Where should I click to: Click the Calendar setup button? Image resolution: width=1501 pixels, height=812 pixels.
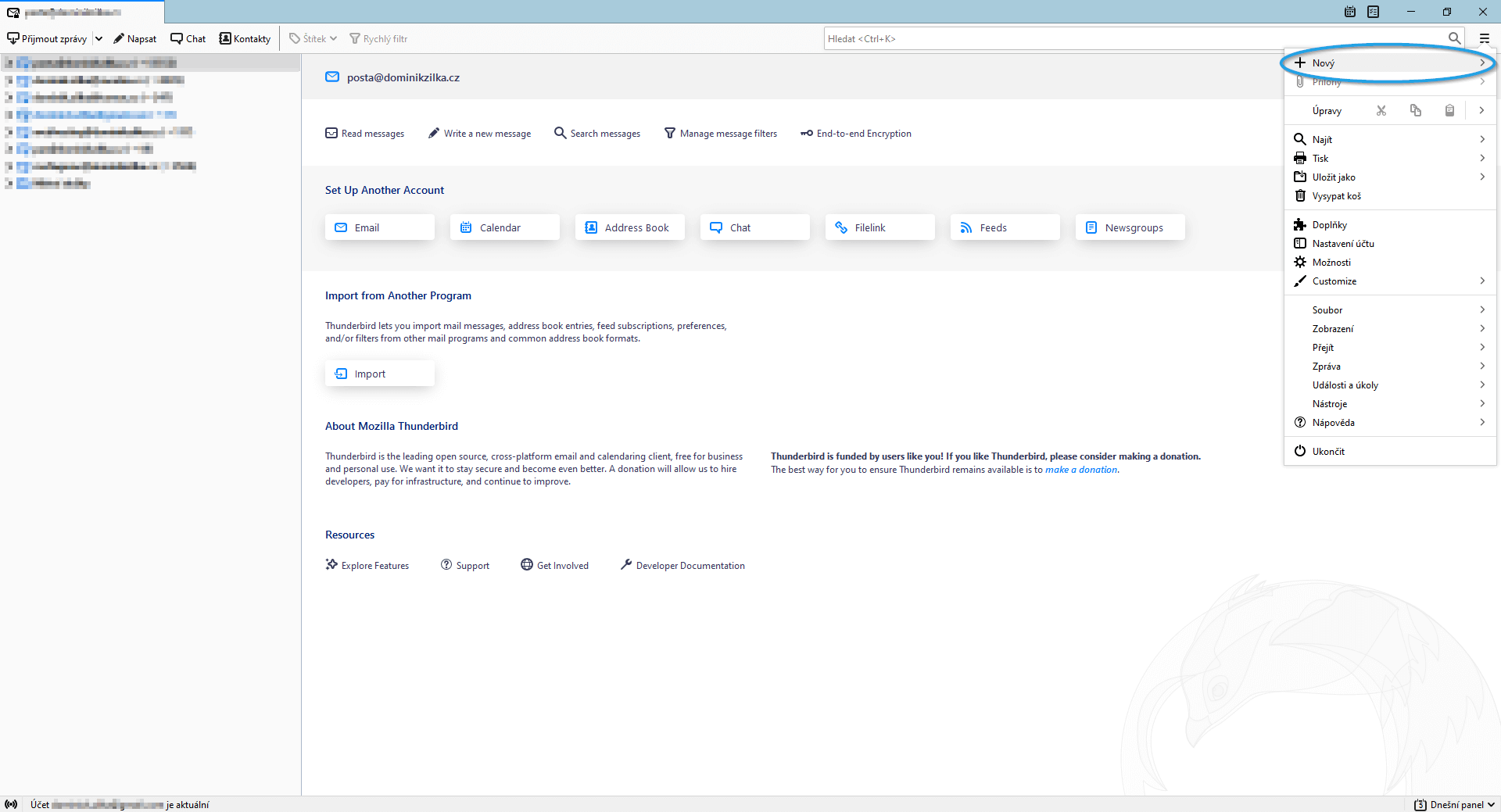[x=505, y=227]
